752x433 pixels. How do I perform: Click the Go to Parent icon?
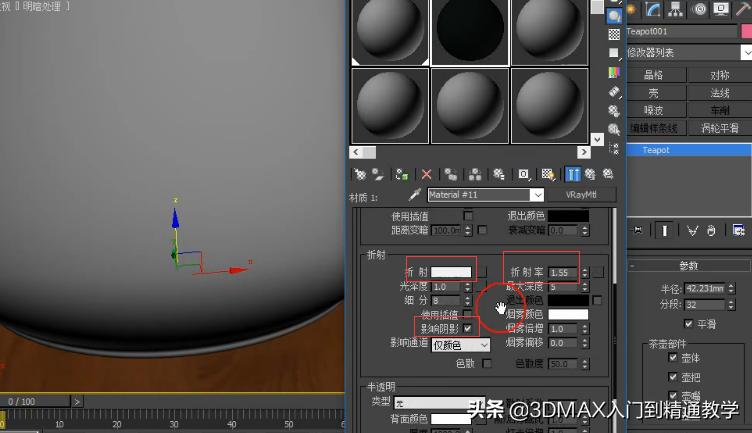pyautogui.click(x=590, y=174)
